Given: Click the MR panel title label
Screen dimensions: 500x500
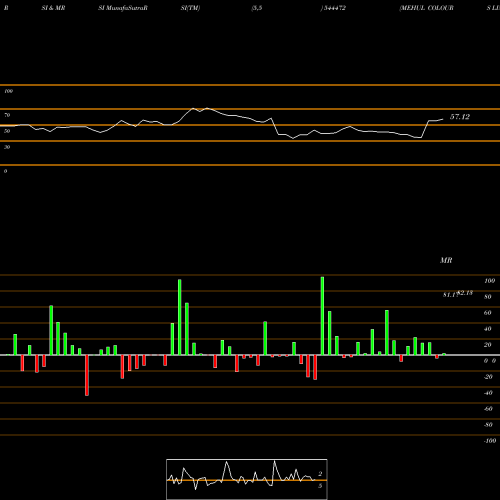Looking at the screenshot, I should click(446, 260).
